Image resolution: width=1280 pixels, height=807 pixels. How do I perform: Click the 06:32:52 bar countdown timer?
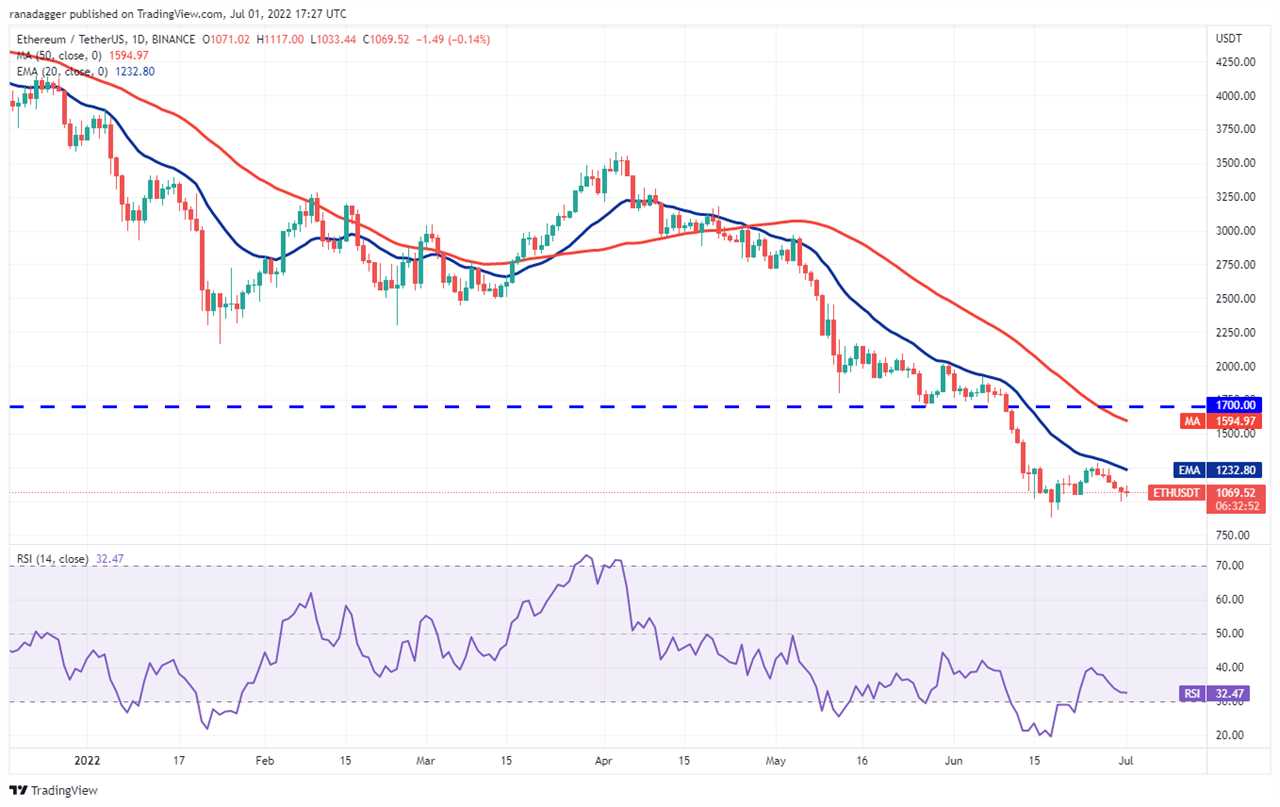(x=1238, y=506)
